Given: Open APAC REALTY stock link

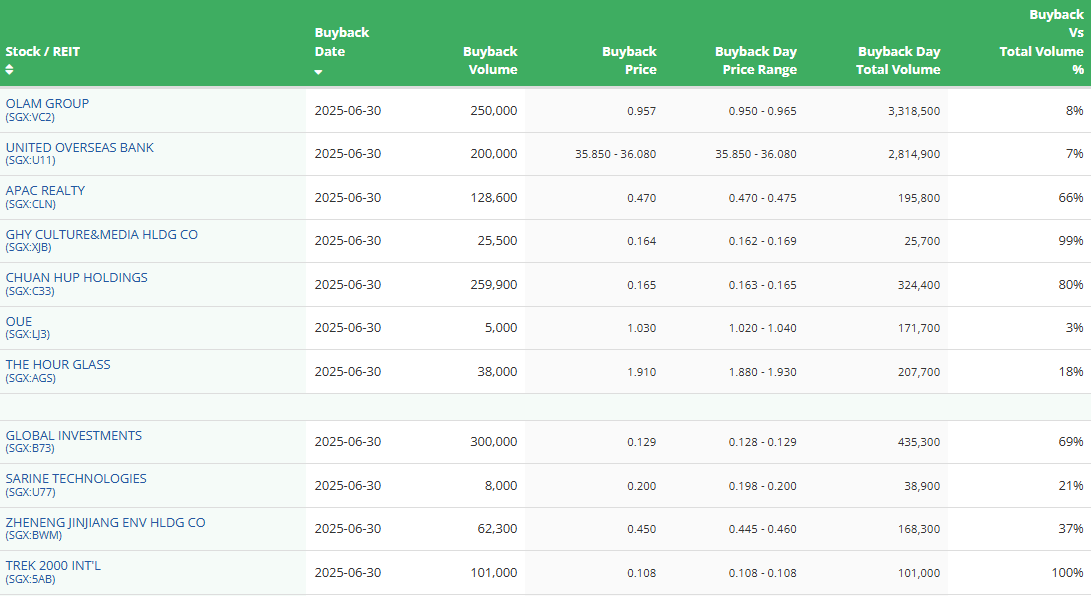Looking at the screenshot, I should [x=45, y=191].
